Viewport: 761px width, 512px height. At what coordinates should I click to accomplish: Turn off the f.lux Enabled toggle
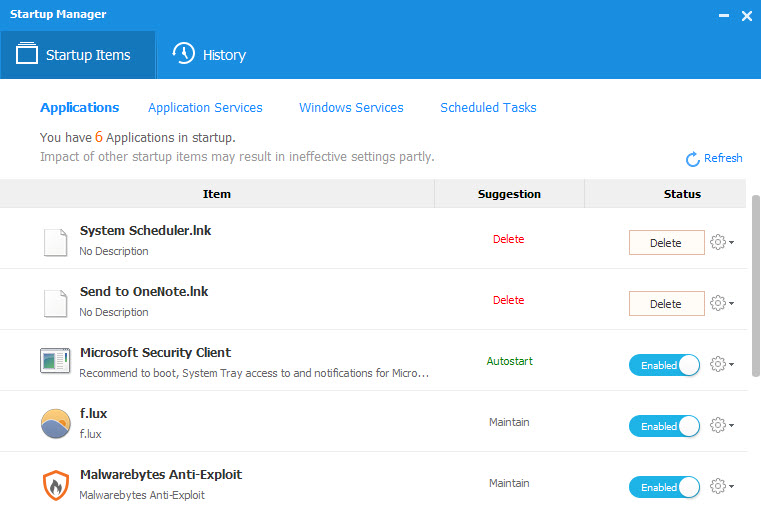pos(664,426)
